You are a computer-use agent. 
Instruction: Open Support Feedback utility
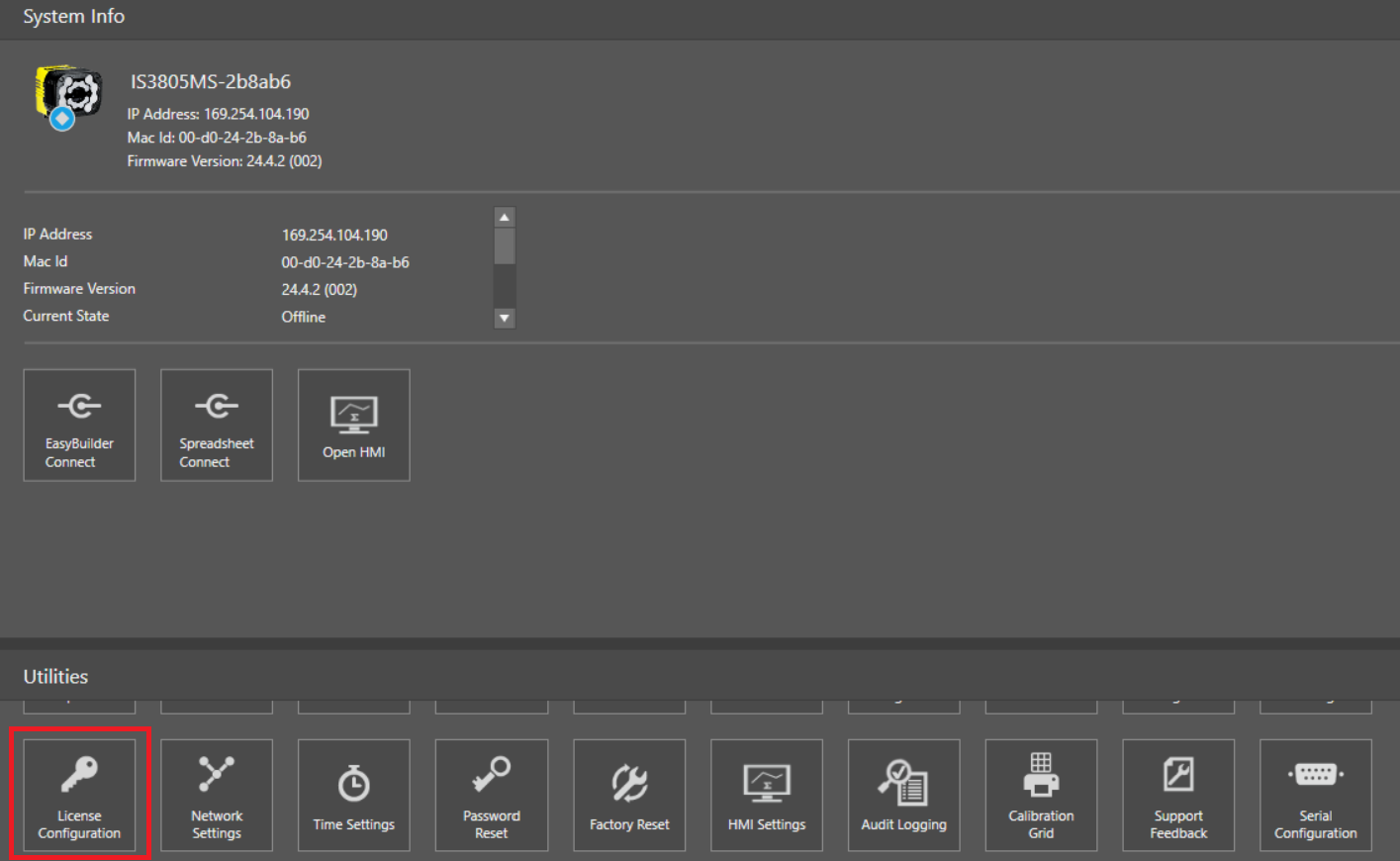(x=1178, y=795)
